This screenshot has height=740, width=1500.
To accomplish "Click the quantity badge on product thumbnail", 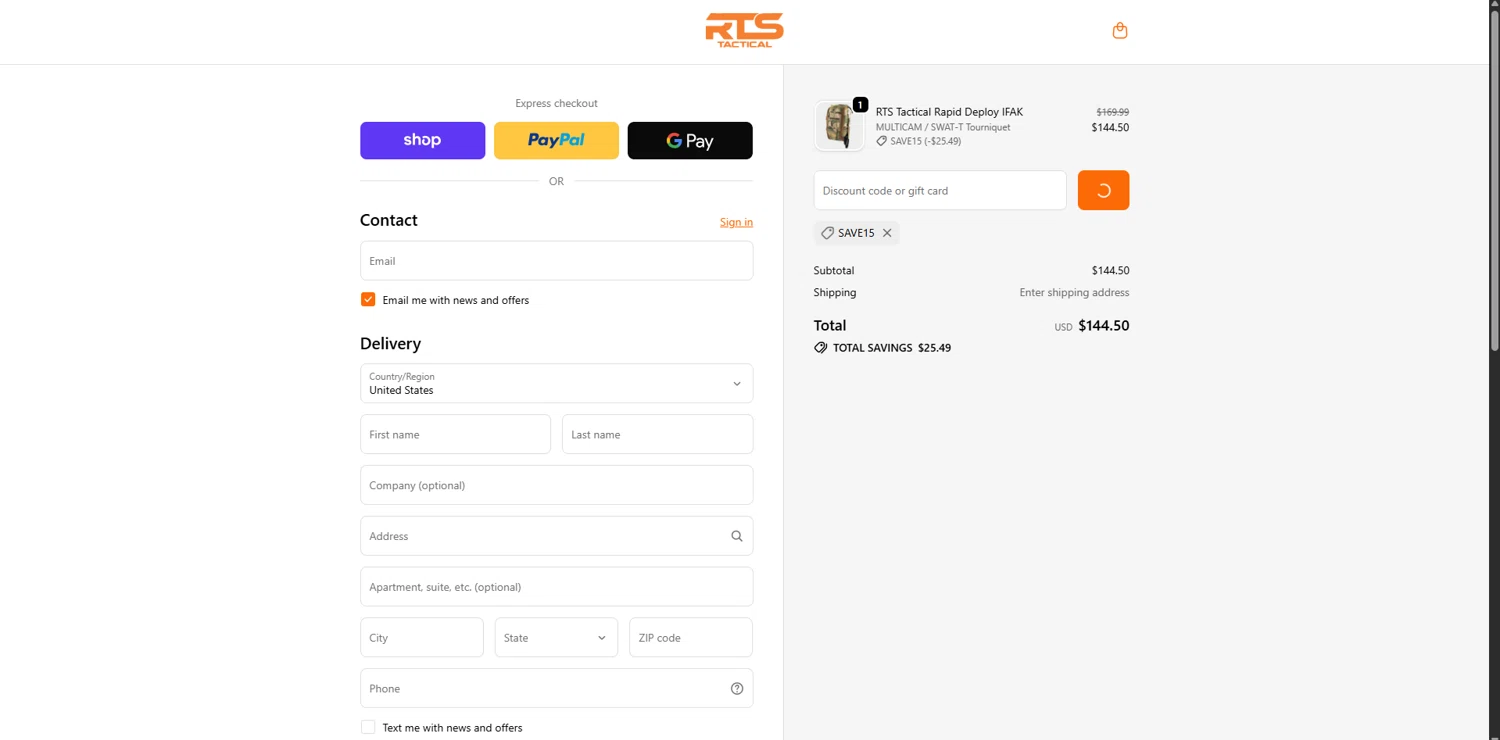I will coord(860,105).
